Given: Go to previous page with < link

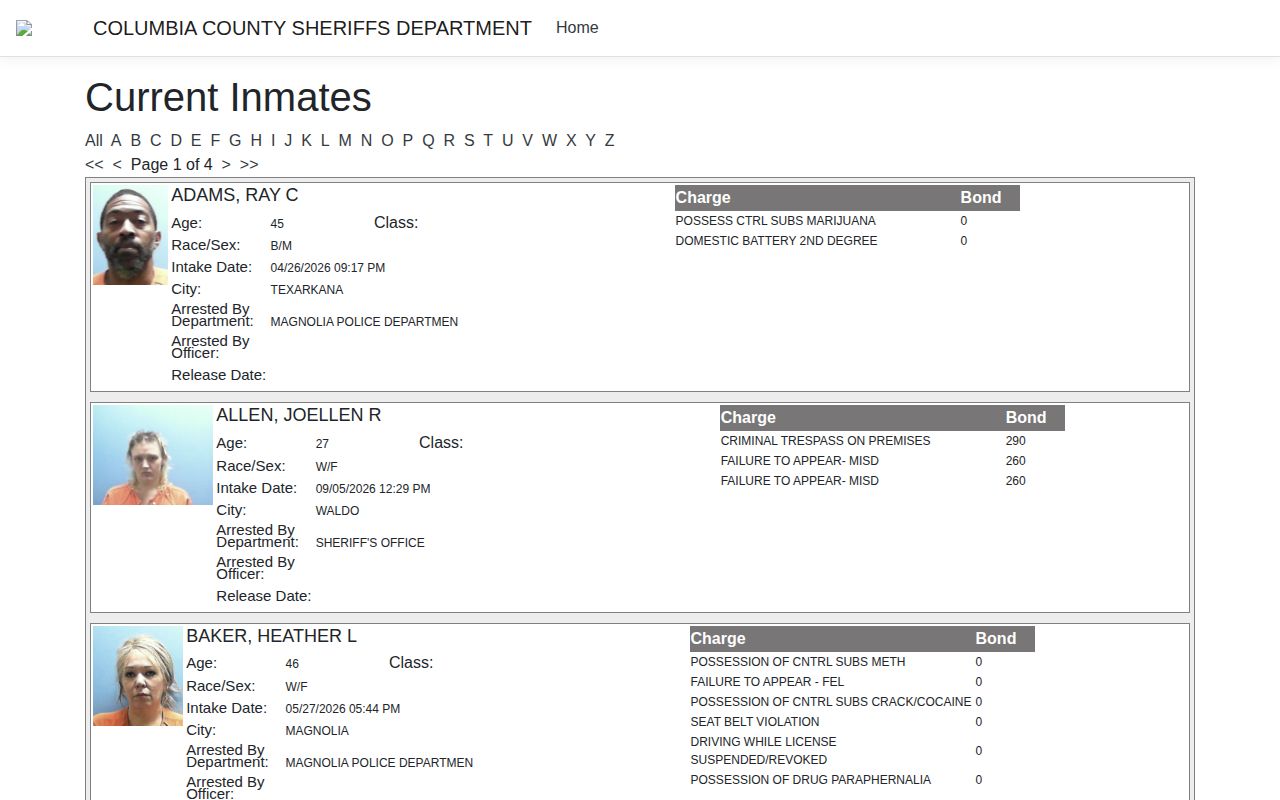Looking at the screenshot, I should tap(117, 164).
